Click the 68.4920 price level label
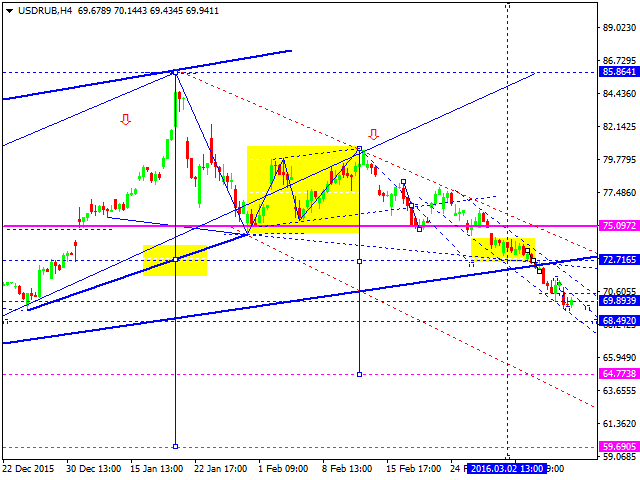The image size is (640, 480). (x=620, y=321)
